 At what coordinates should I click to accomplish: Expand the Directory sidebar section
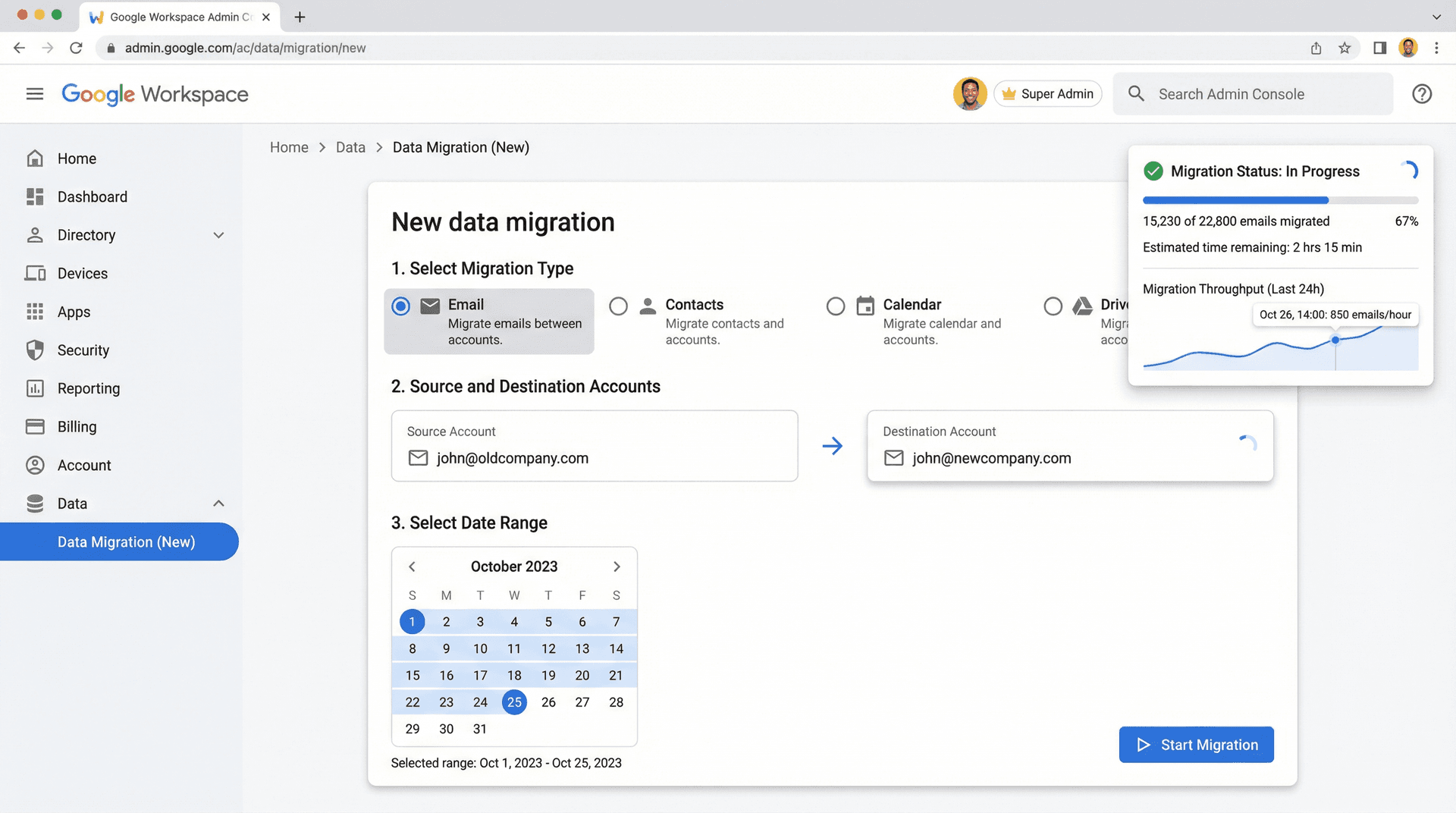tap(218, 235)
